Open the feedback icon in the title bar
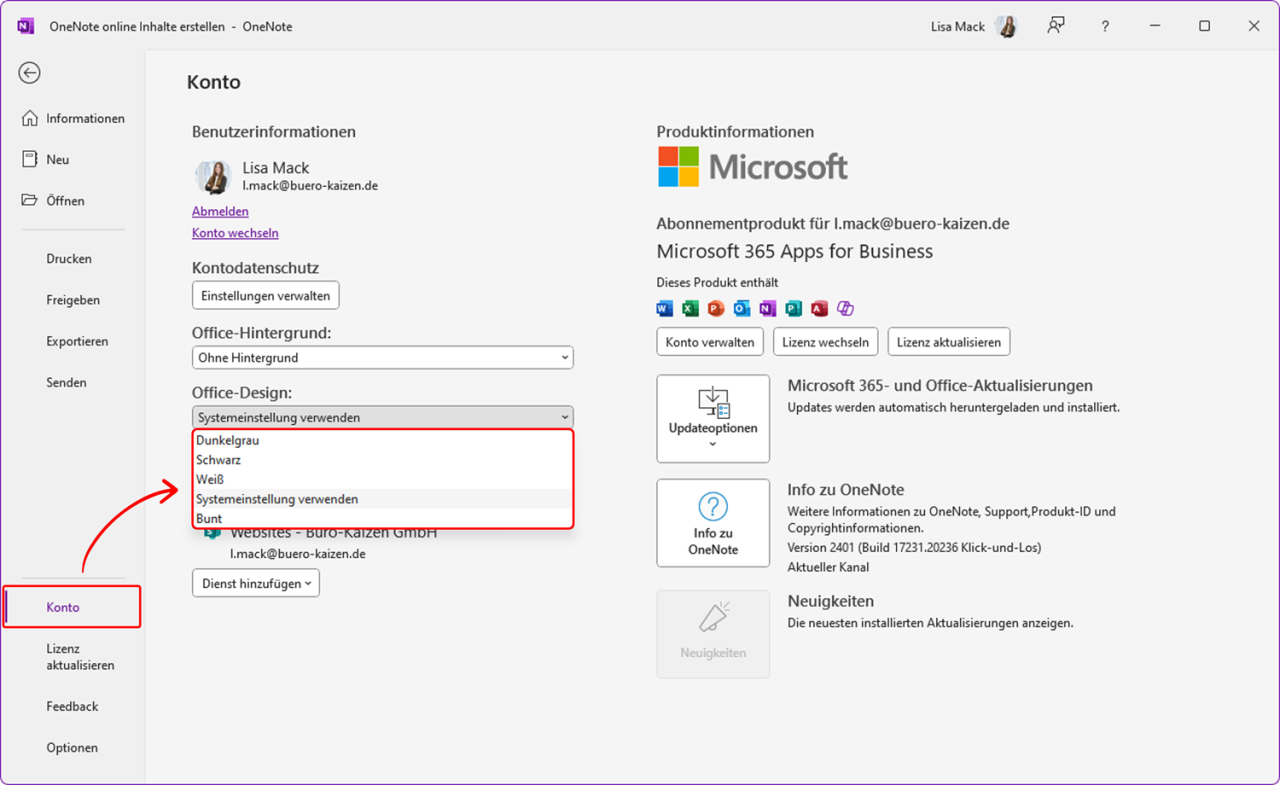1280x785 pixels. coord(1055,26)
